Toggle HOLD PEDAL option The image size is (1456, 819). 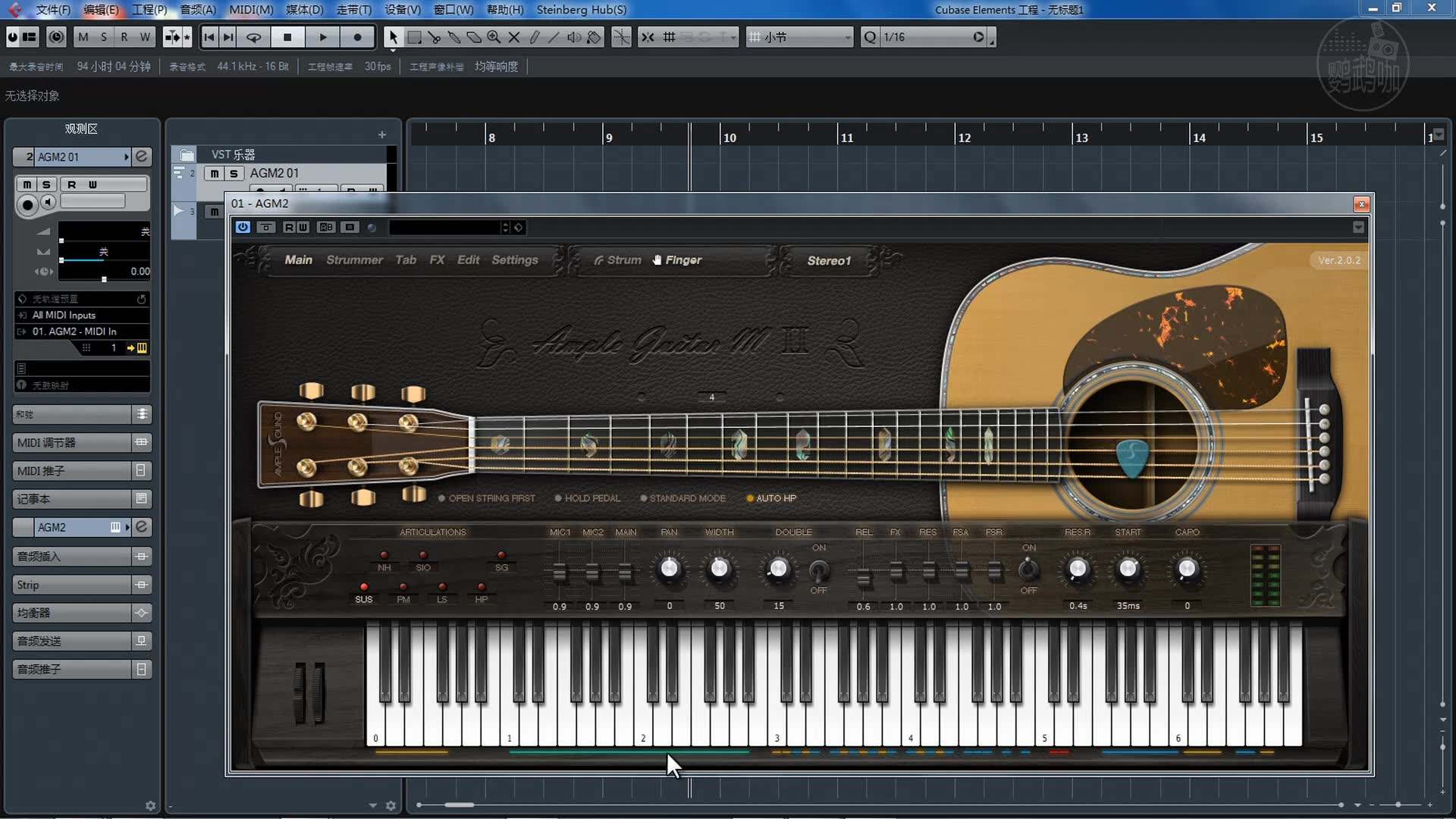tap(588, 498)
